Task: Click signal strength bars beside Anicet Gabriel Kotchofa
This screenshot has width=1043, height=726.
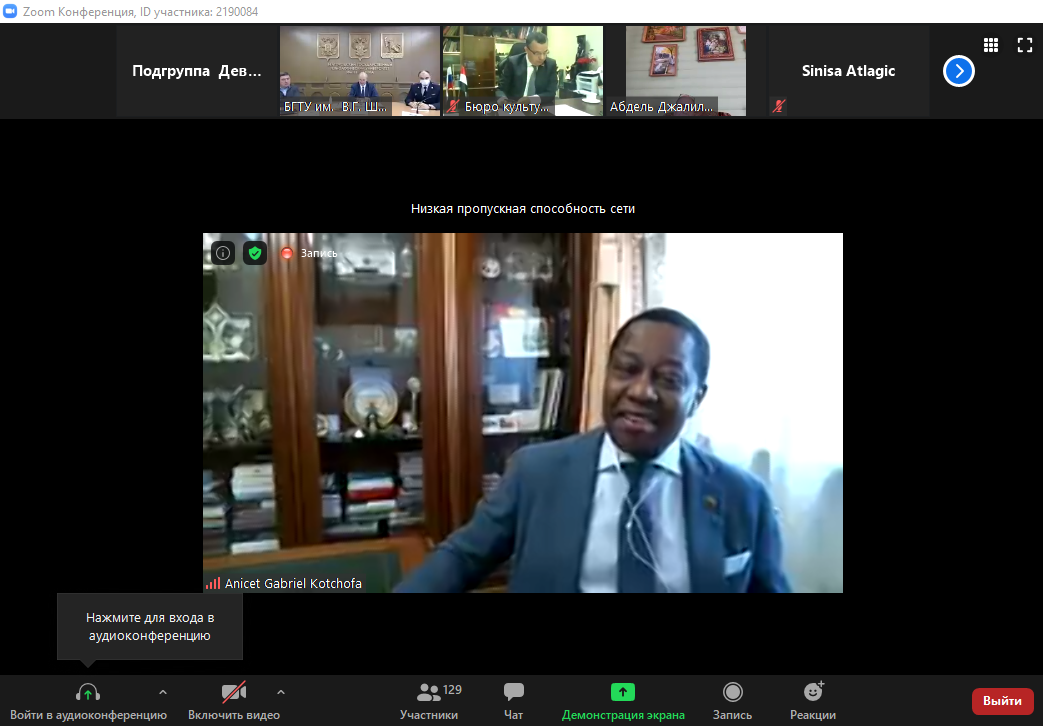Action: [x=213, y=584]
